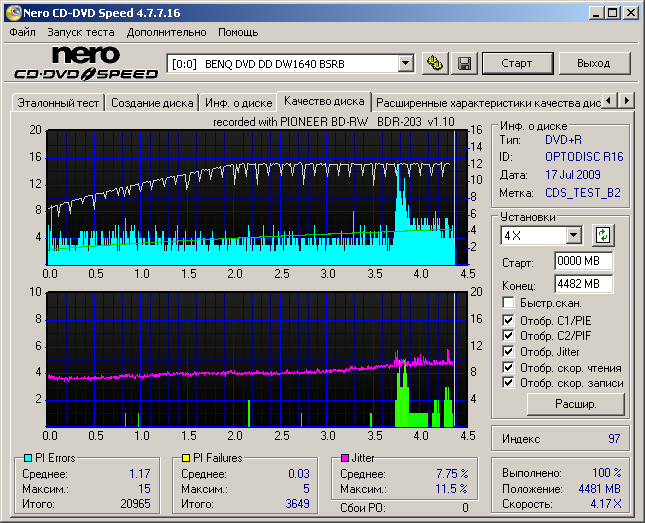Viewport: 645px width, 523px height.
Task: Maximize the Nero CD-DVD Speed window
Action: (x=613, y=13)
